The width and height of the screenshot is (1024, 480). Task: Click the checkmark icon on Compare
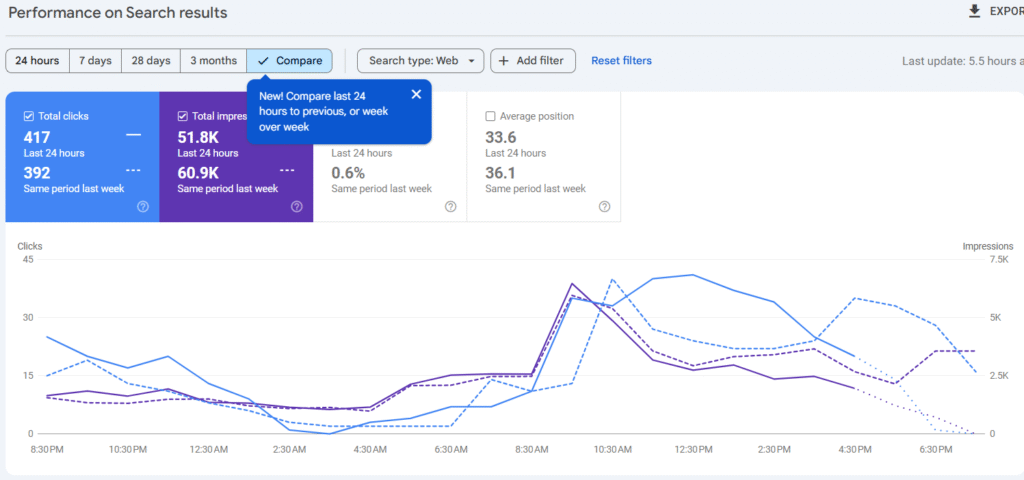pos(263,61)
